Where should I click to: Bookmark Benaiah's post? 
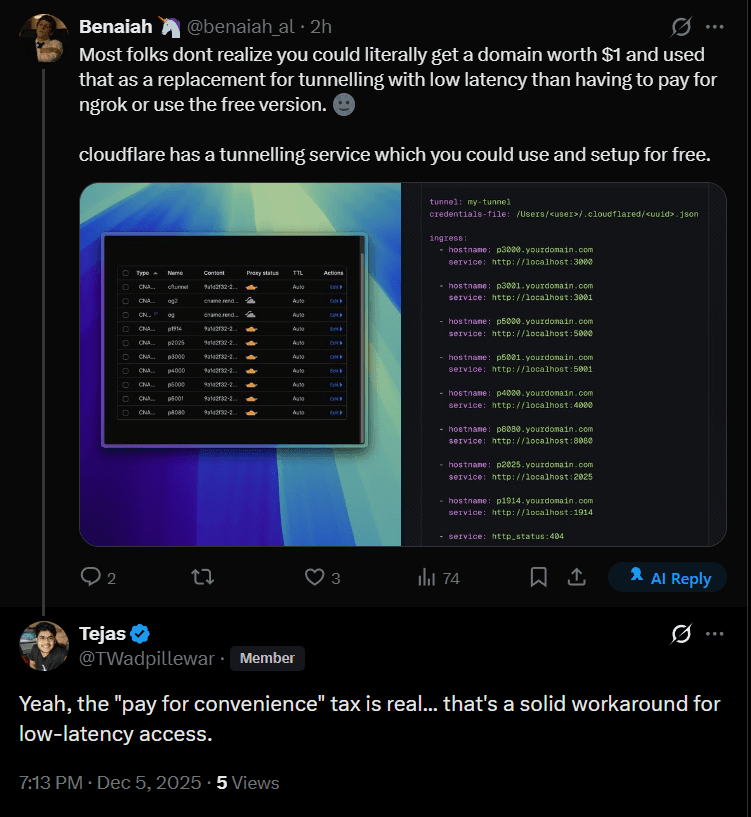[538, 577]
